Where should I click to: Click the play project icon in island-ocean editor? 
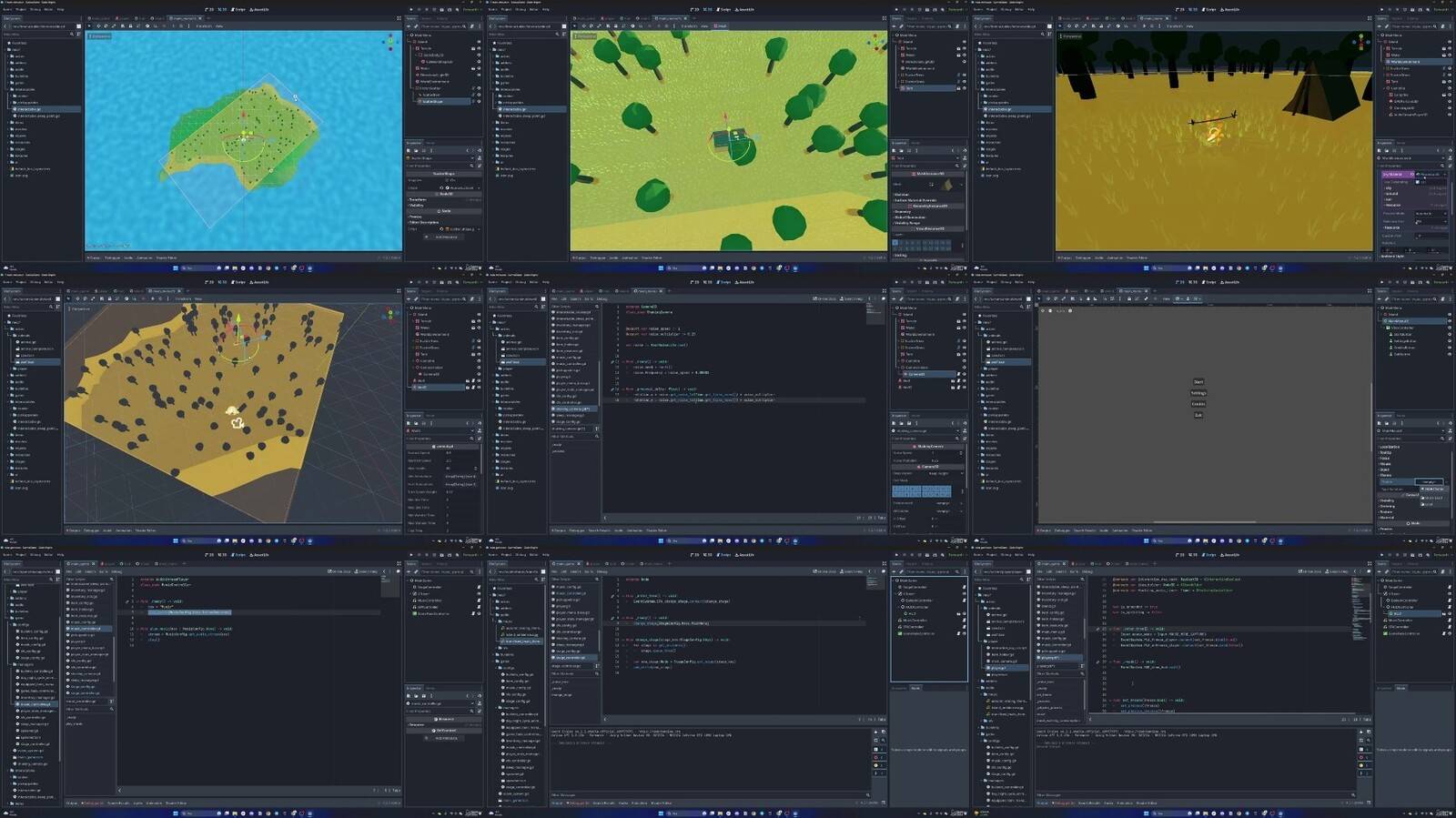click(x=410, y=9)
